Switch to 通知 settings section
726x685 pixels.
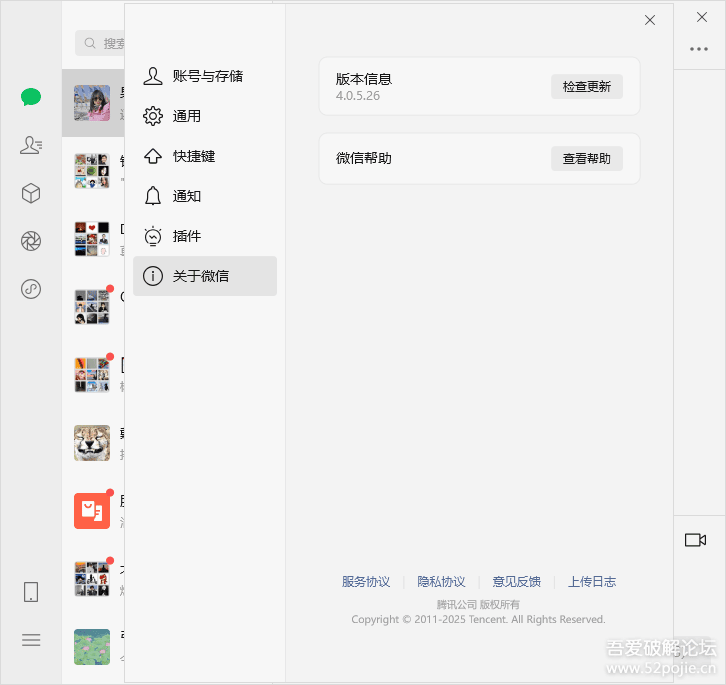(x=205, y=196)
